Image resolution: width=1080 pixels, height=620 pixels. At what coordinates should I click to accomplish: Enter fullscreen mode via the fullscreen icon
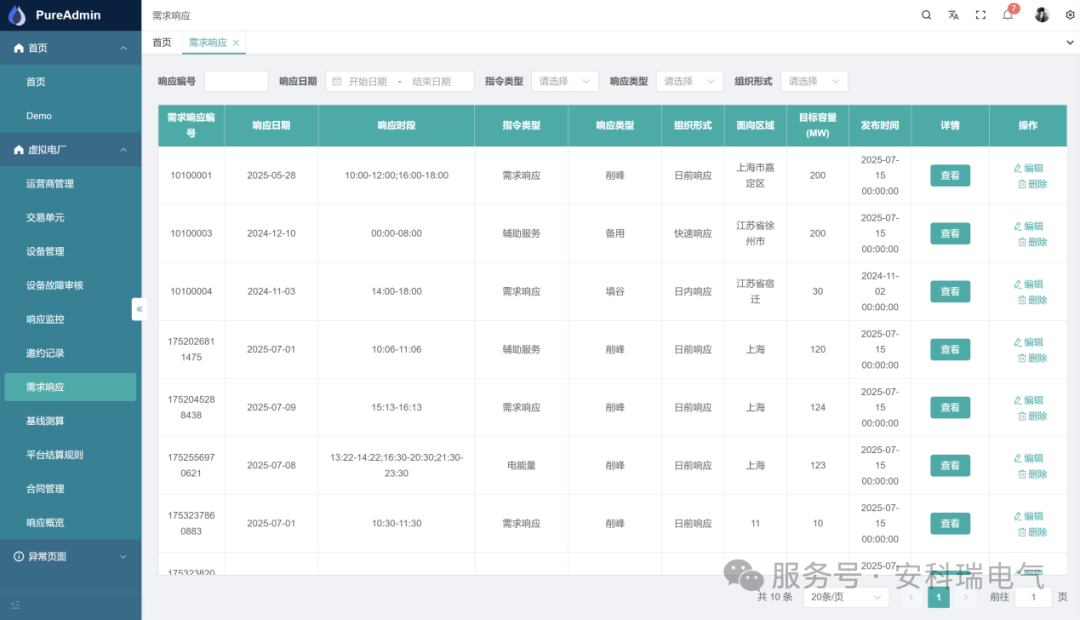(980, 15)
